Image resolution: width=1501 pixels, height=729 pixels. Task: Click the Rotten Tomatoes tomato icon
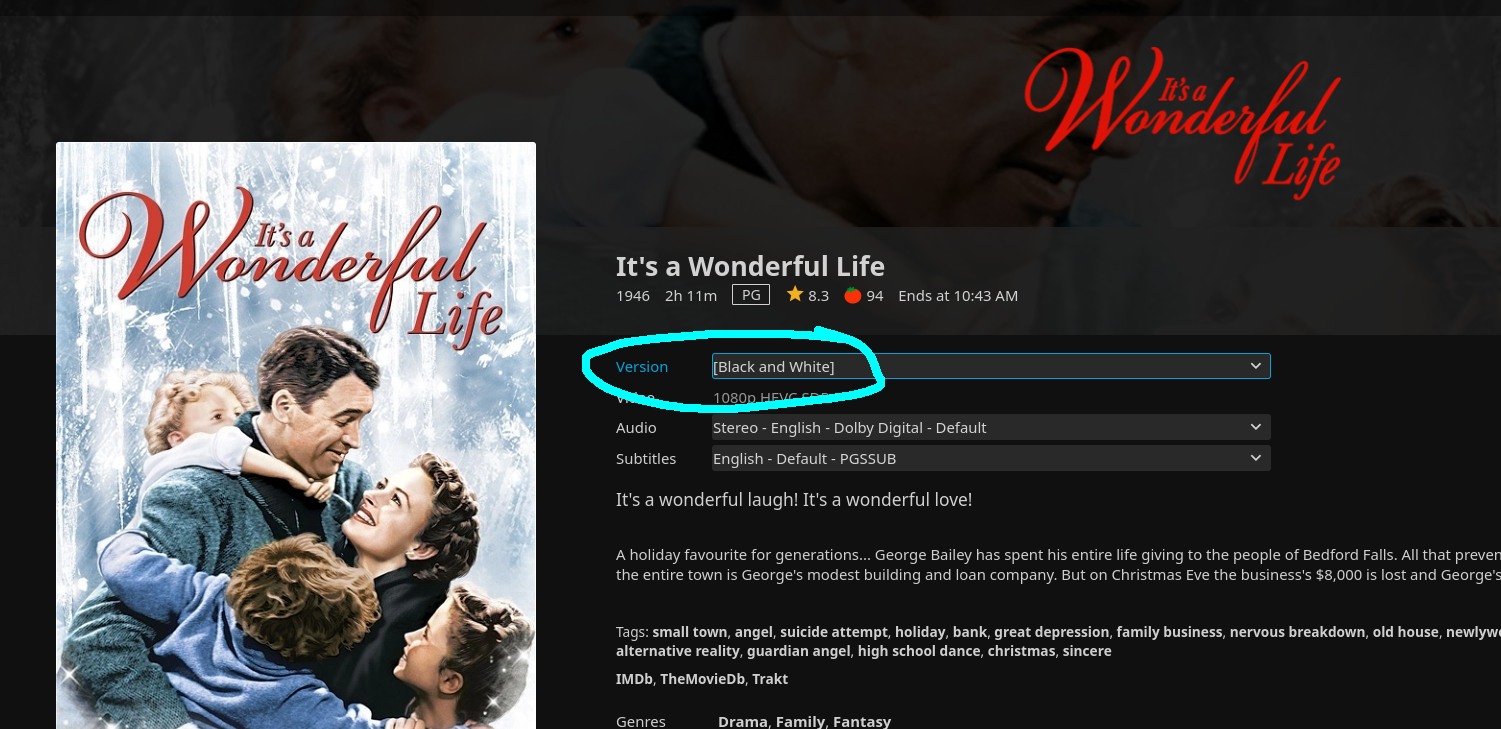point(853,295)
